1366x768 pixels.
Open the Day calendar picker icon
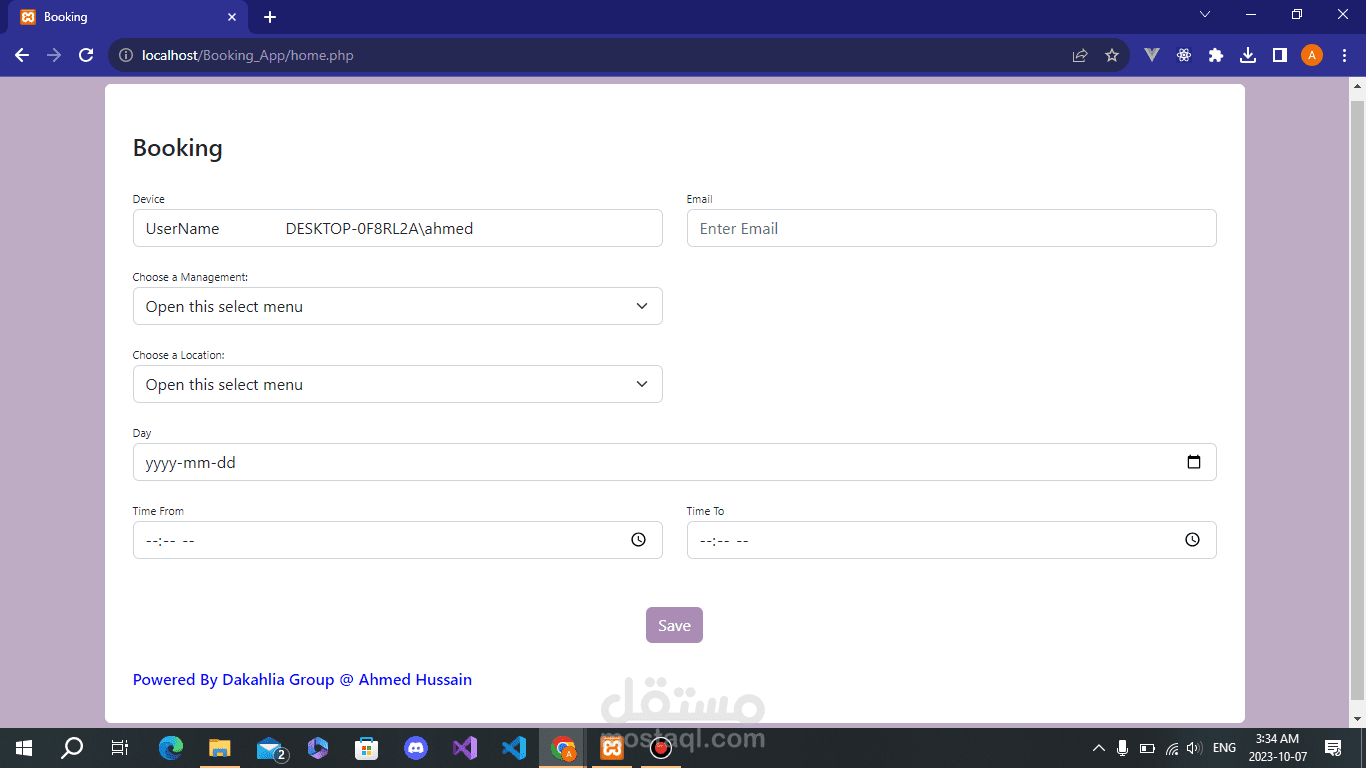pos(1193,462)
